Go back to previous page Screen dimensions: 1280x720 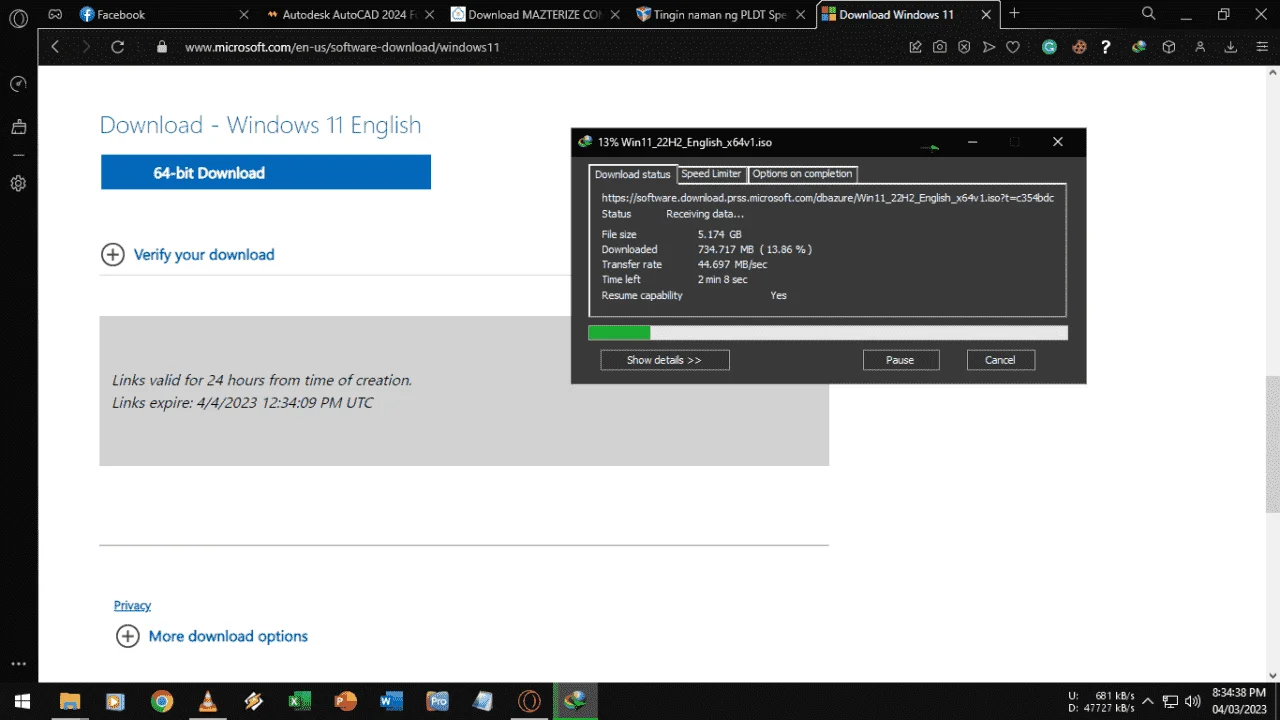(x=55, y=47)
